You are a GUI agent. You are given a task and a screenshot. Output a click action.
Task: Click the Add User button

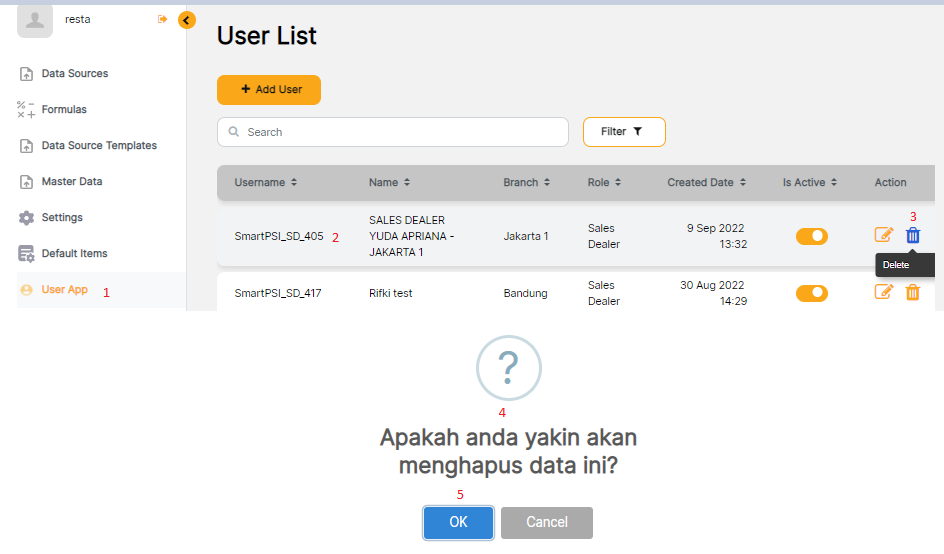point(269,90)
